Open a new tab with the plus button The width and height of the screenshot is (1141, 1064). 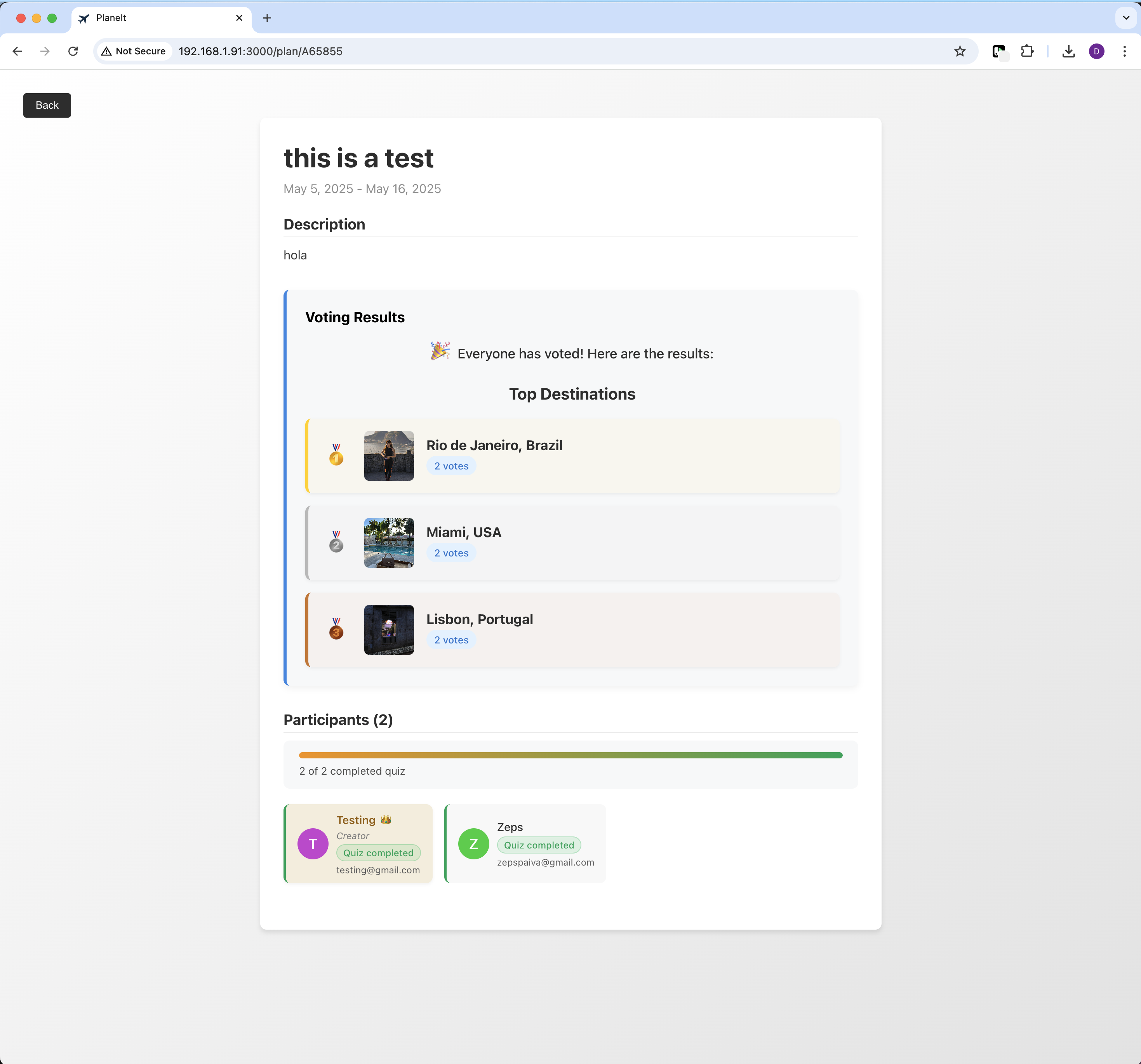point(267,18)
